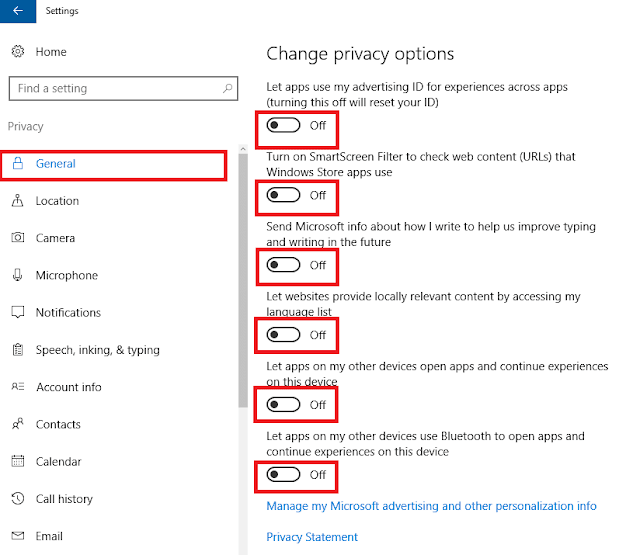Click the search magnifier icon
Image resolution: width=640 pixels, height=555 pixels.
click(x=228, y=88)
